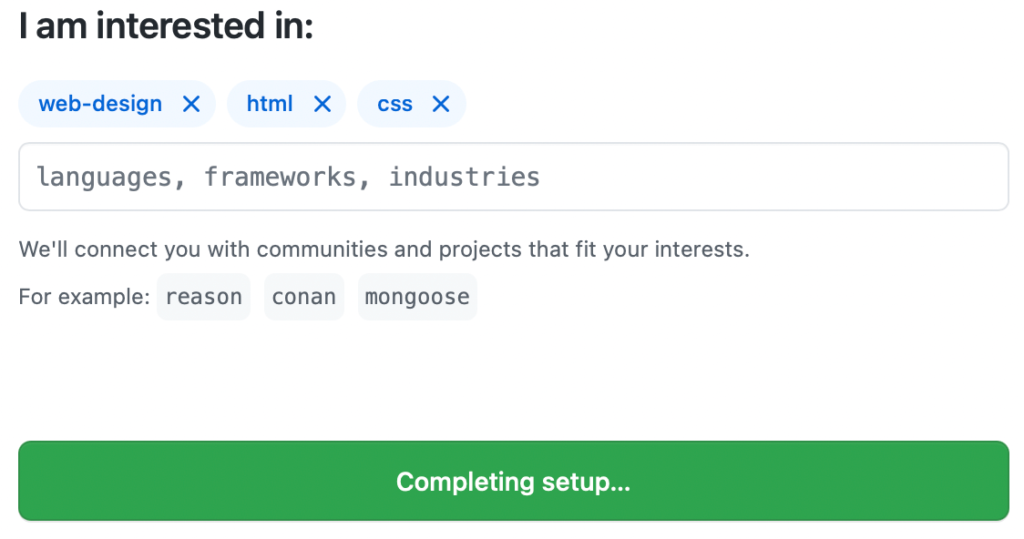Image resolution: width=1024 pixels, height=539 pixels.
Task: Remove the html tag using its X icon
Action: point(322,104)
